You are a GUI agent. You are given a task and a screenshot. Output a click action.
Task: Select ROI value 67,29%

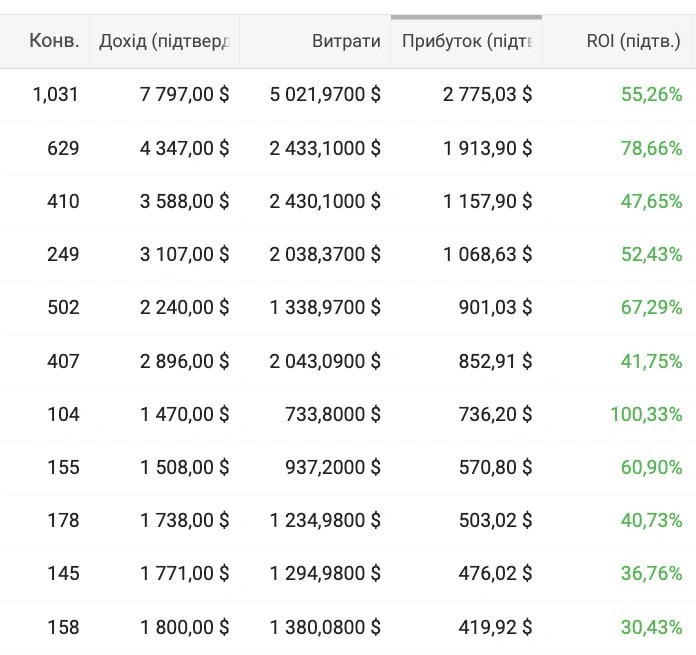click(x=652, y=308)
